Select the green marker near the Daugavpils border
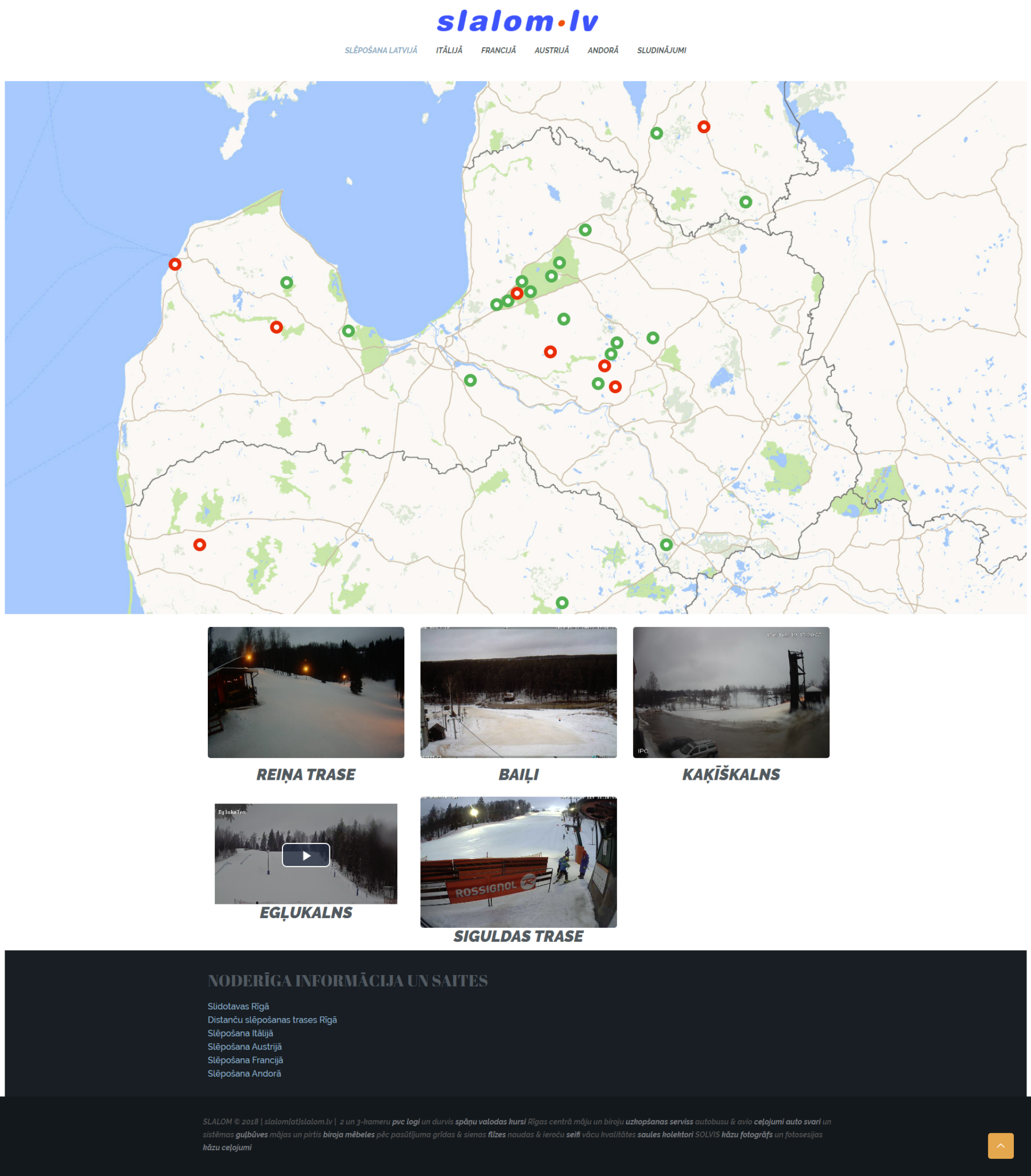 click(x=666, y=544)
